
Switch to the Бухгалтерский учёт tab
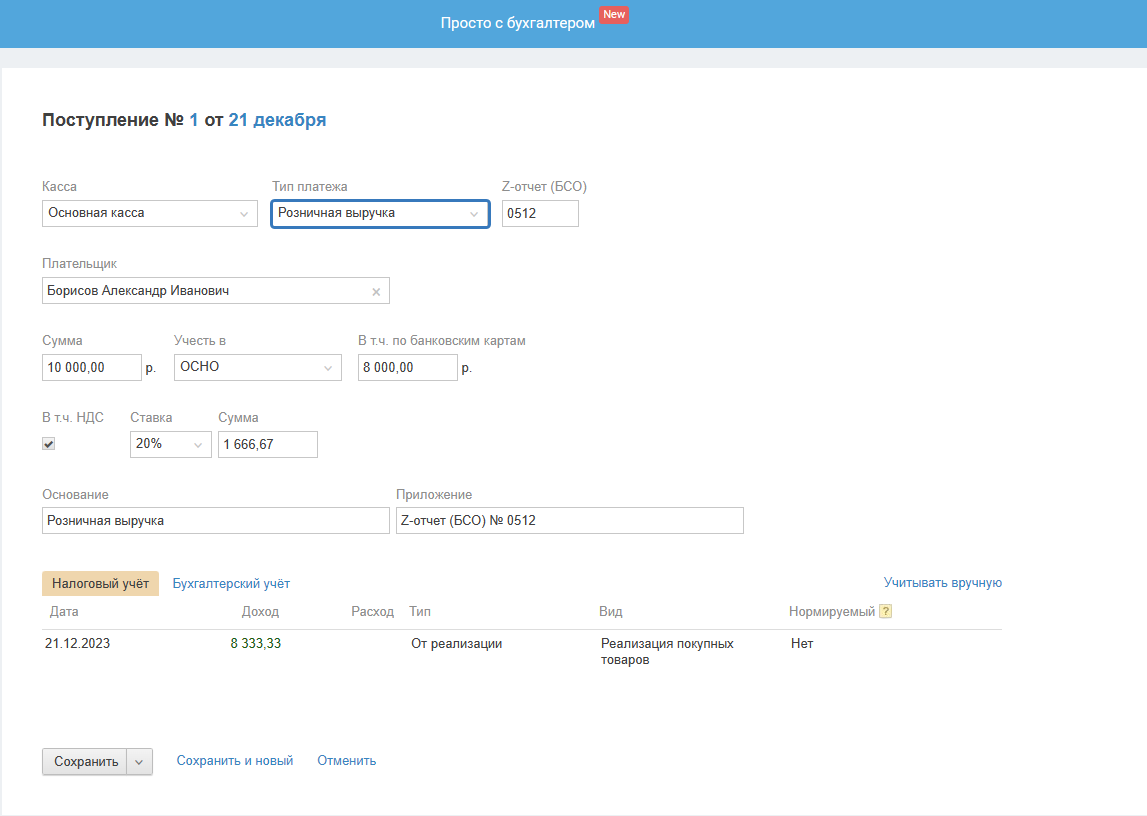231,583
